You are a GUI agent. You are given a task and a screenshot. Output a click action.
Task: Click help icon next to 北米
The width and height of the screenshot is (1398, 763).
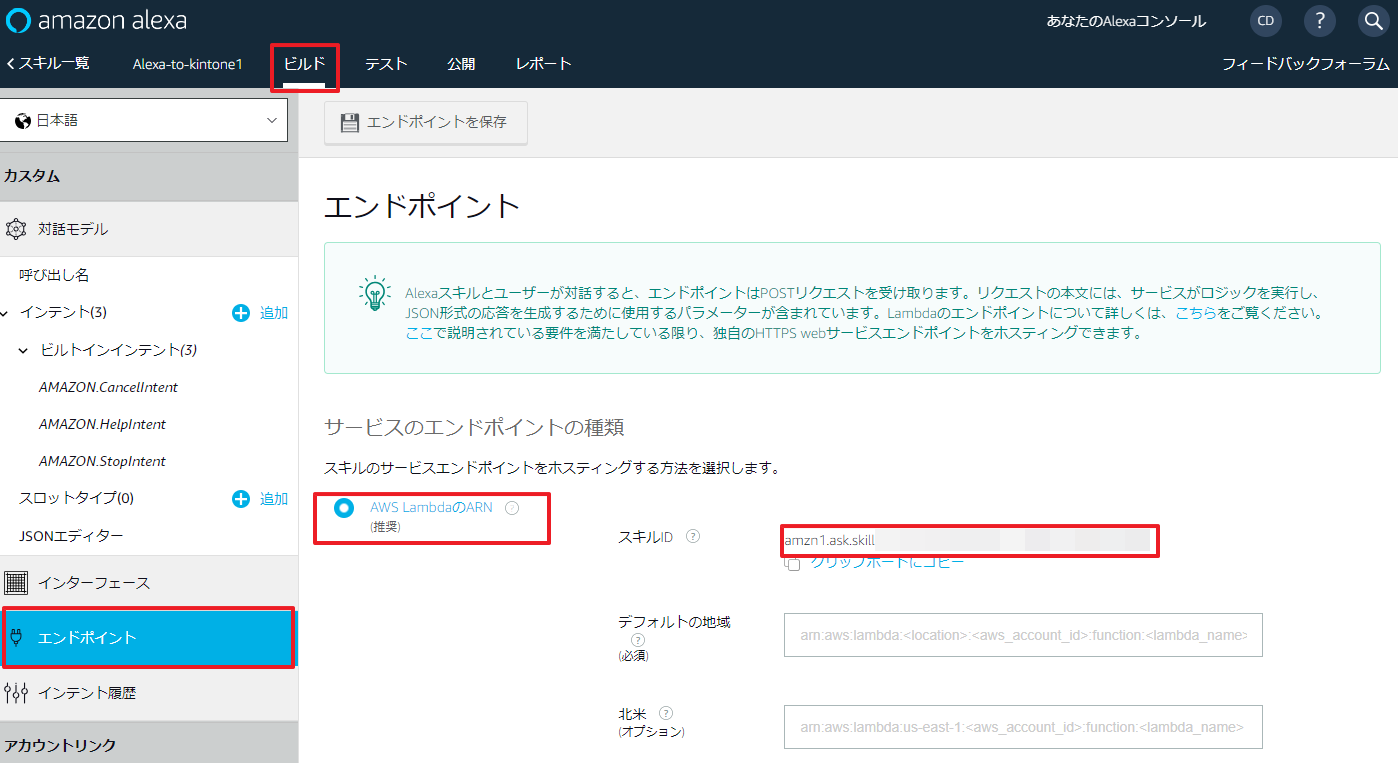(x=666, y=713)
